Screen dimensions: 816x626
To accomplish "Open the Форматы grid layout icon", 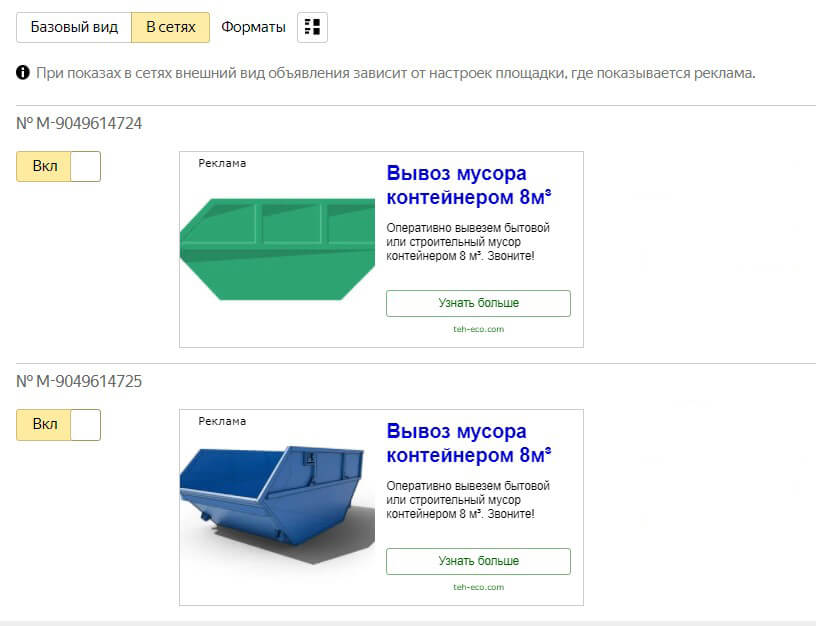I will (x=312, y=27).
